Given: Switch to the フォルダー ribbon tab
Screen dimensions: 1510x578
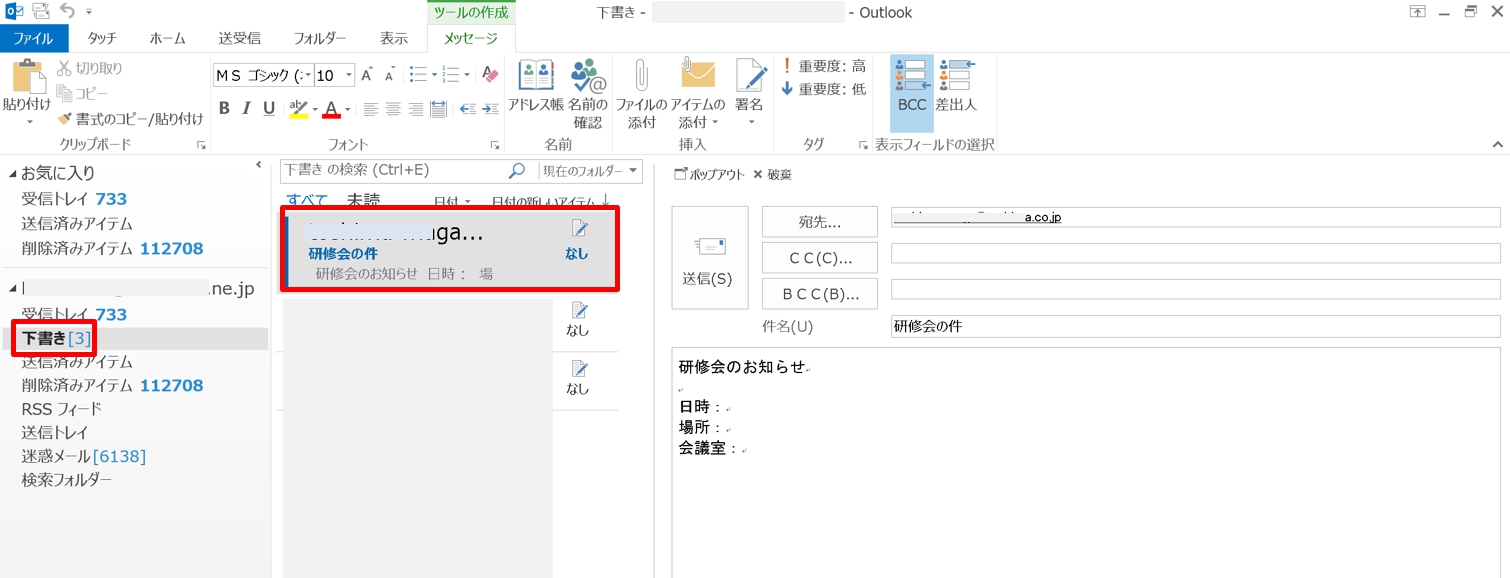Looking at the screenshot, I should 319,38.
